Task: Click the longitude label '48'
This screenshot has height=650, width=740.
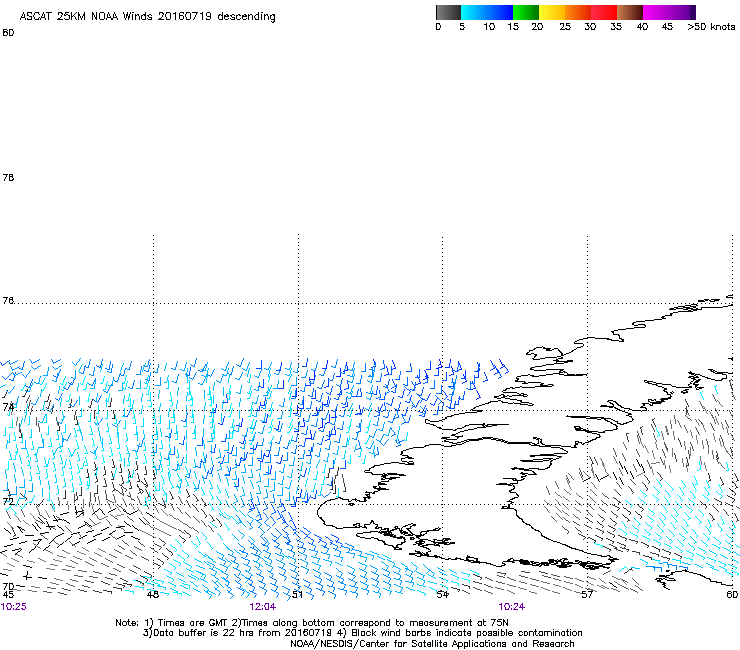Action: tap(152, 594)
